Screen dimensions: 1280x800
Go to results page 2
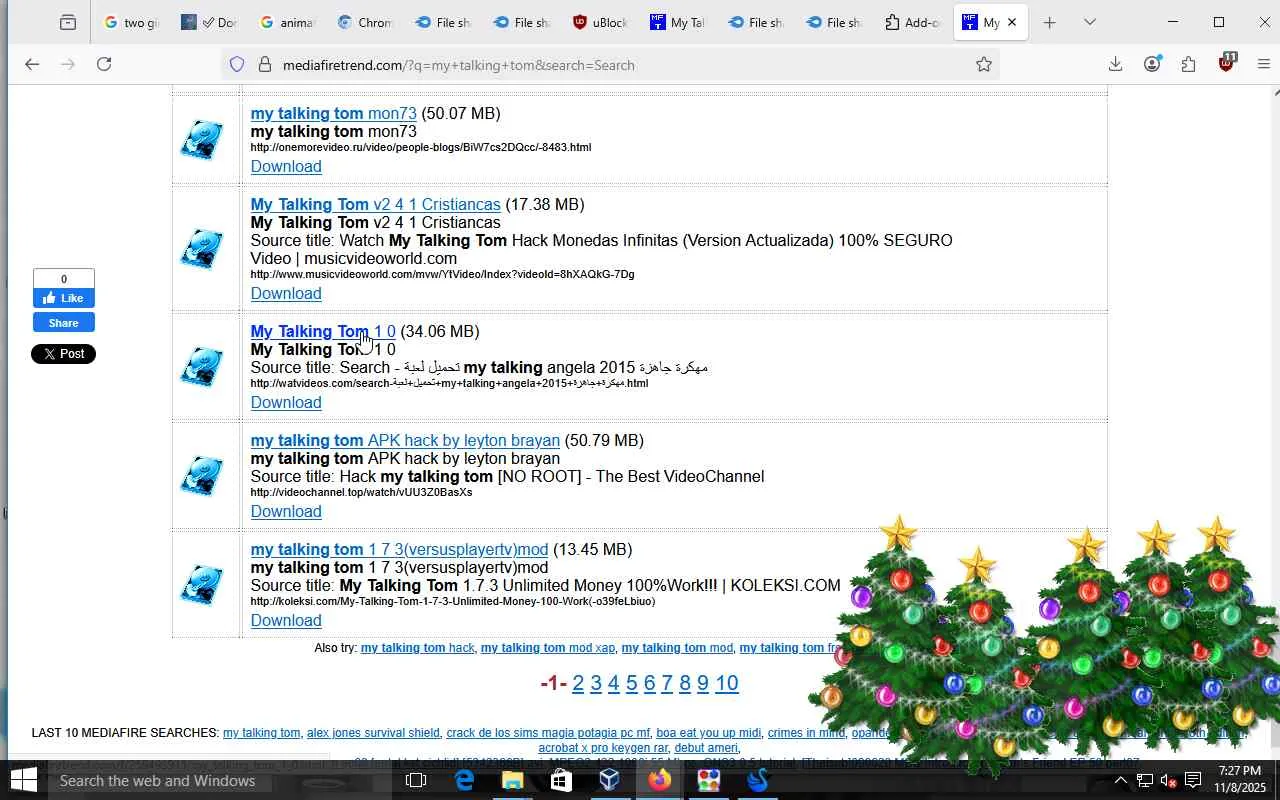click(578, 683)
